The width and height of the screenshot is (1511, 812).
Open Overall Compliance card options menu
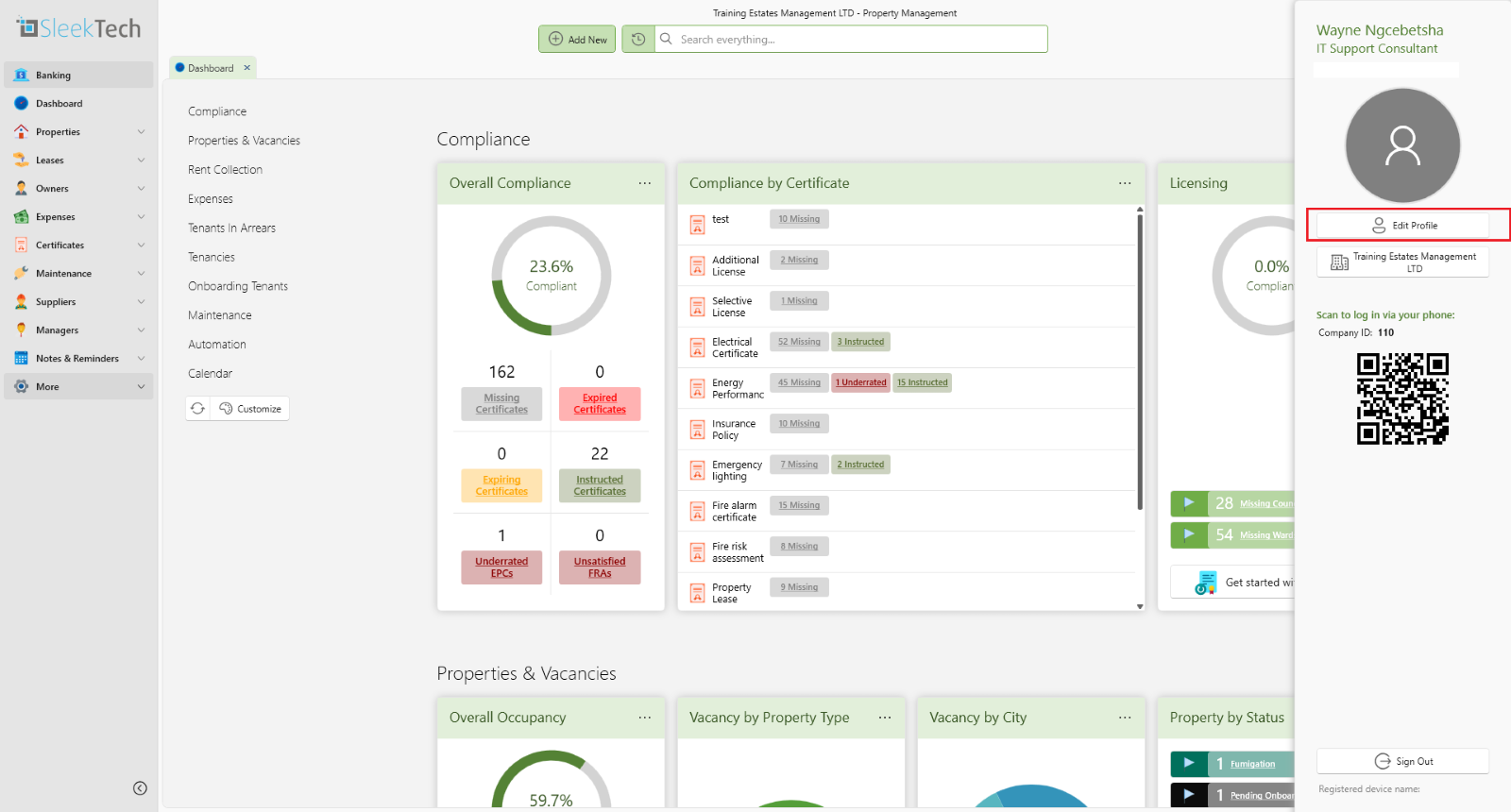point(645,183)
